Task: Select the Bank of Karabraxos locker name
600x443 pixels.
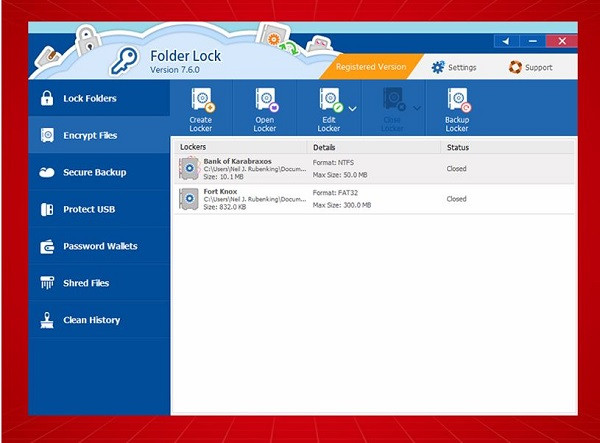Action: pyautogui.click(x=237, y=161)
